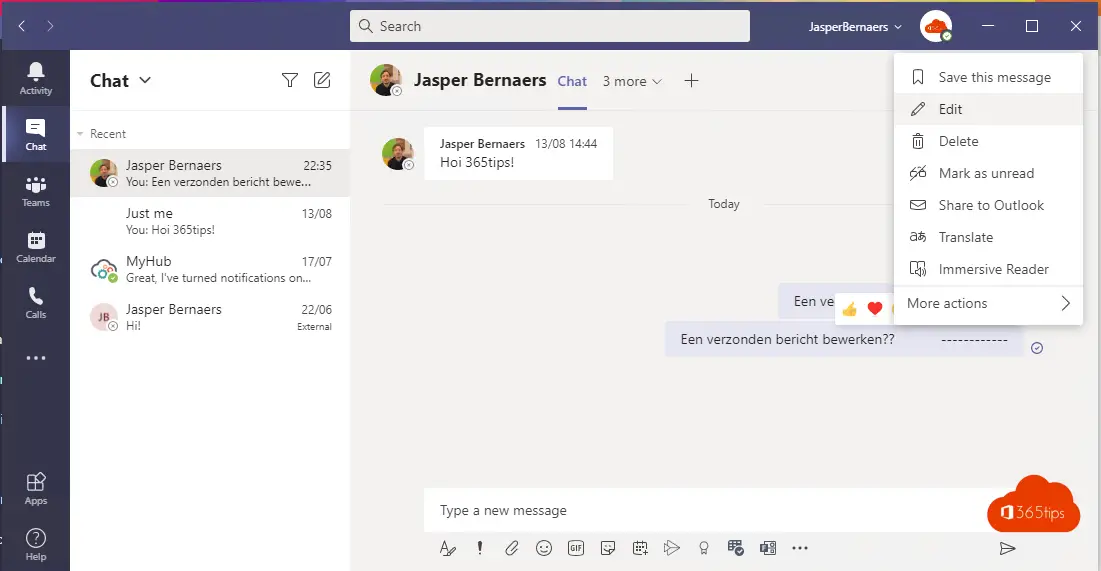
Task: Click the Hoi 365tips! message
Action: (x=518, y=153)
